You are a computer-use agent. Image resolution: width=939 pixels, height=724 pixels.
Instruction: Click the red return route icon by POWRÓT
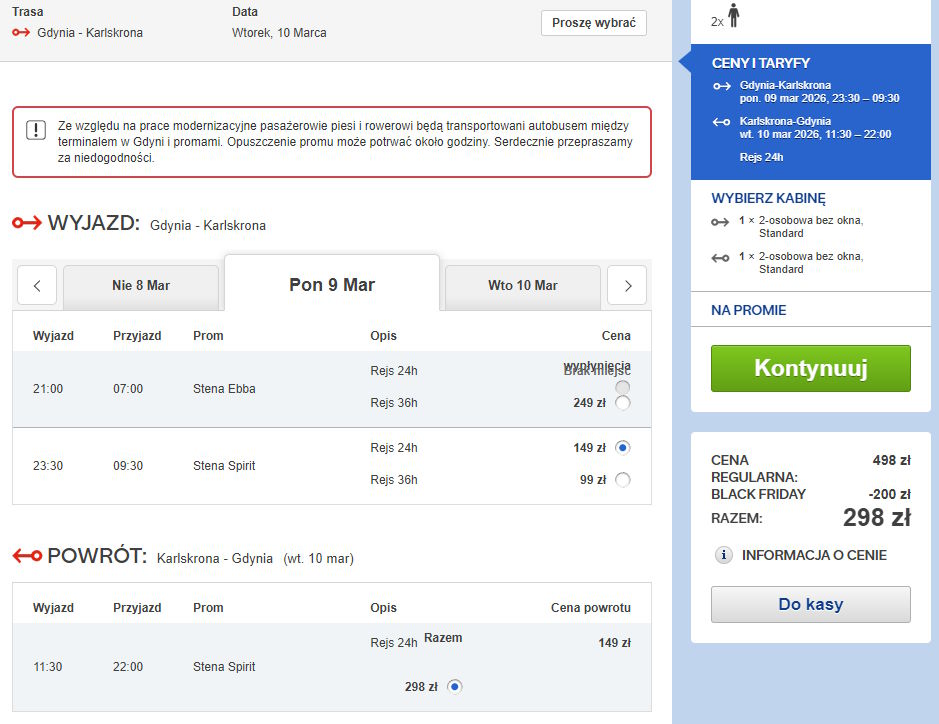tap(27, 556)
